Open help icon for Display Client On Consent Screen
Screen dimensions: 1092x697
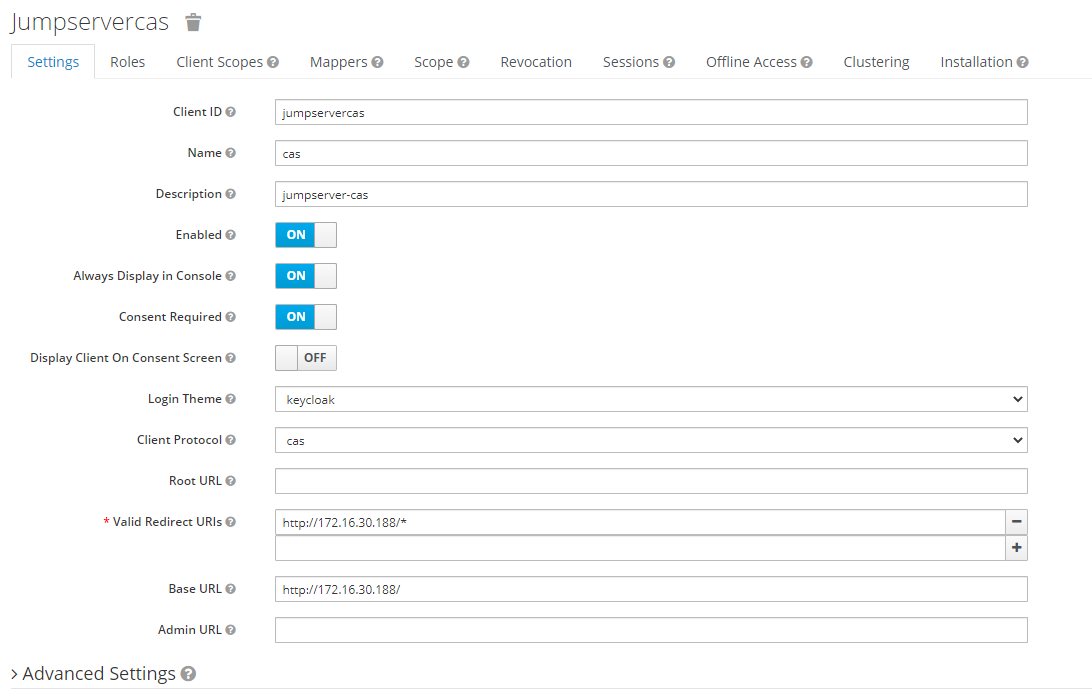coord(231,358)
